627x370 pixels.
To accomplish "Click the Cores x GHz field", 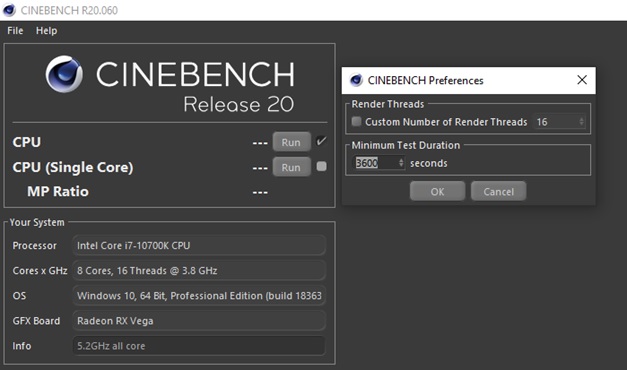I will coord(199,270).
